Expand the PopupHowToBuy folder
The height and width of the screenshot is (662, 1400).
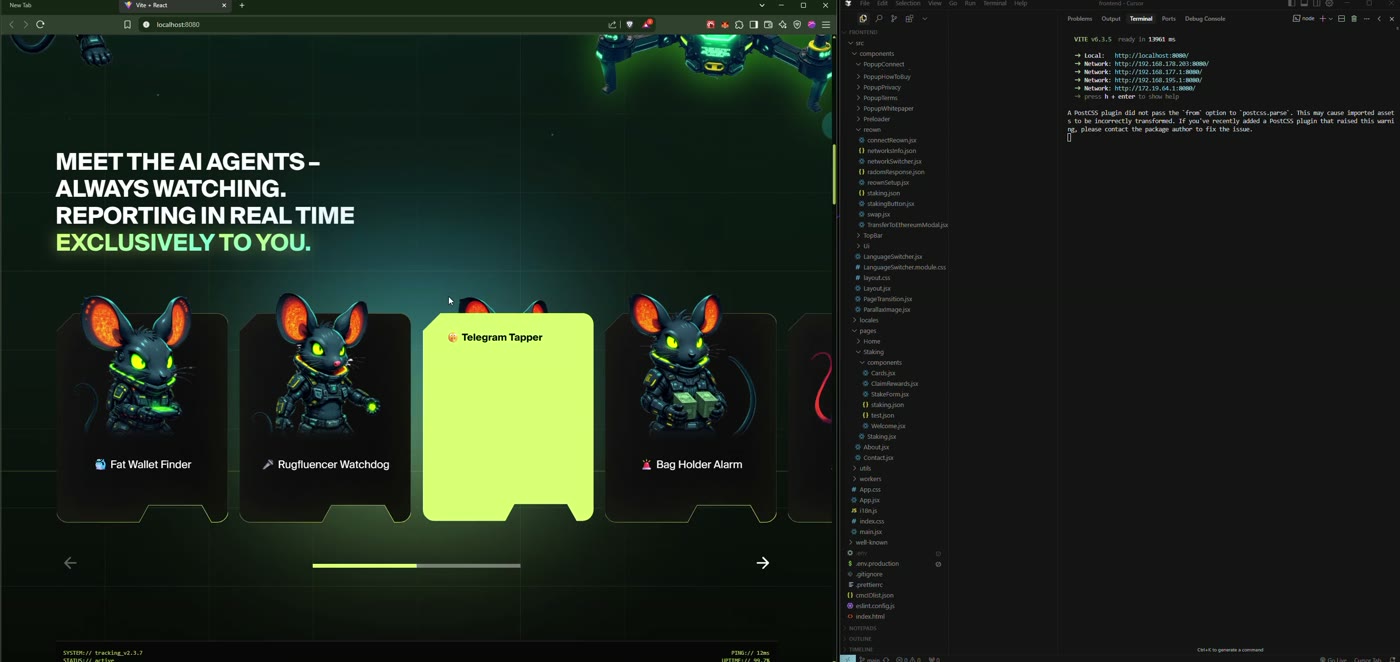tap(886, 76)
